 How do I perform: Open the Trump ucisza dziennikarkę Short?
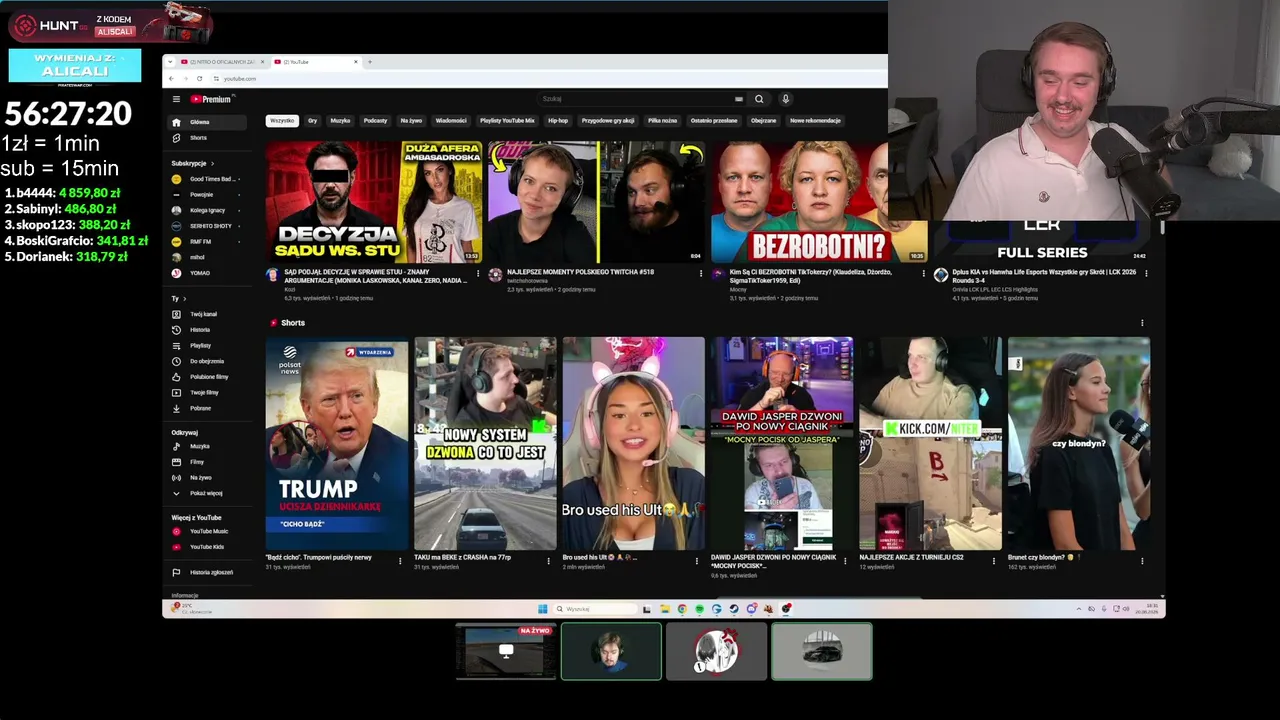(337, 444)
